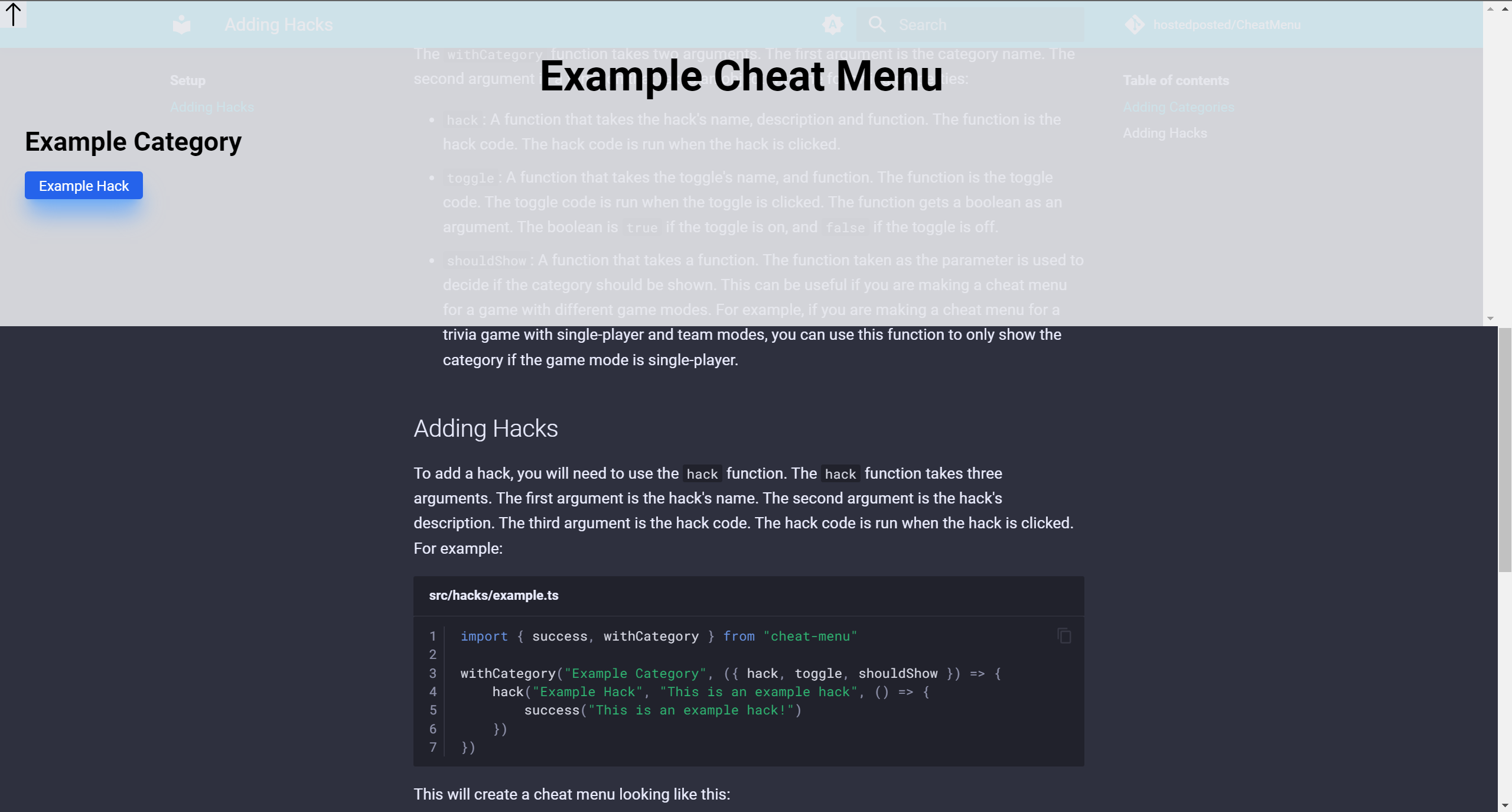Click the src/hacks/example.ts filename label
The image size is (1512, 812).
coord(494,595)
